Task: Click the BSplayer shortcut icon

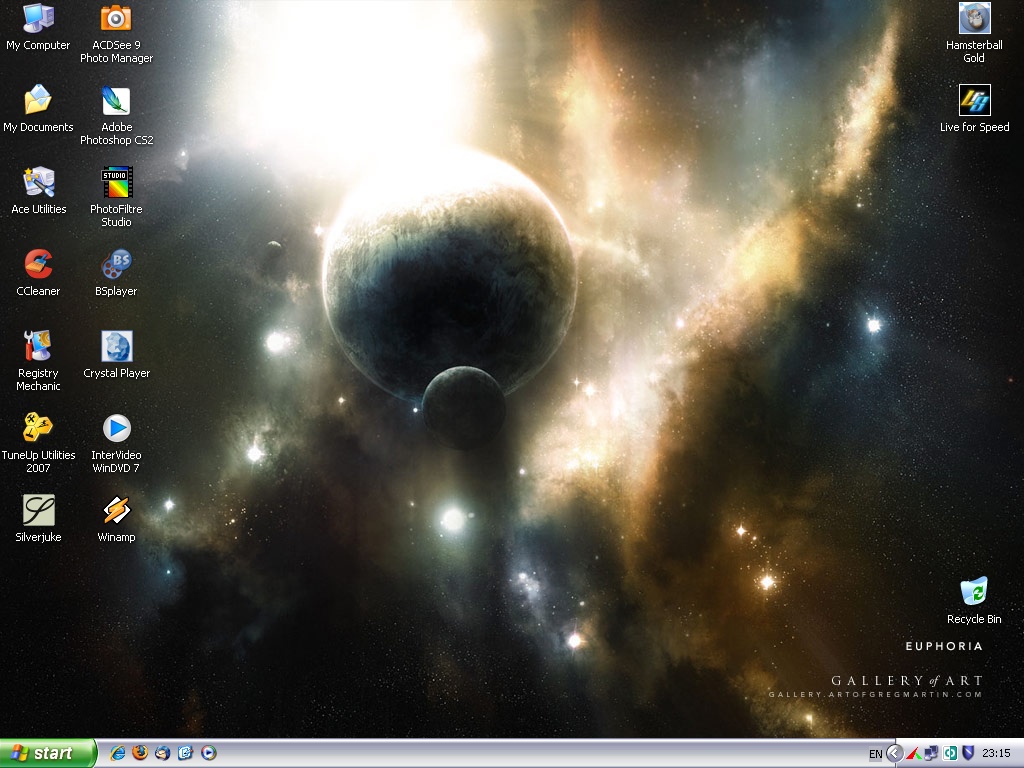Action: [x=116, y=264]
